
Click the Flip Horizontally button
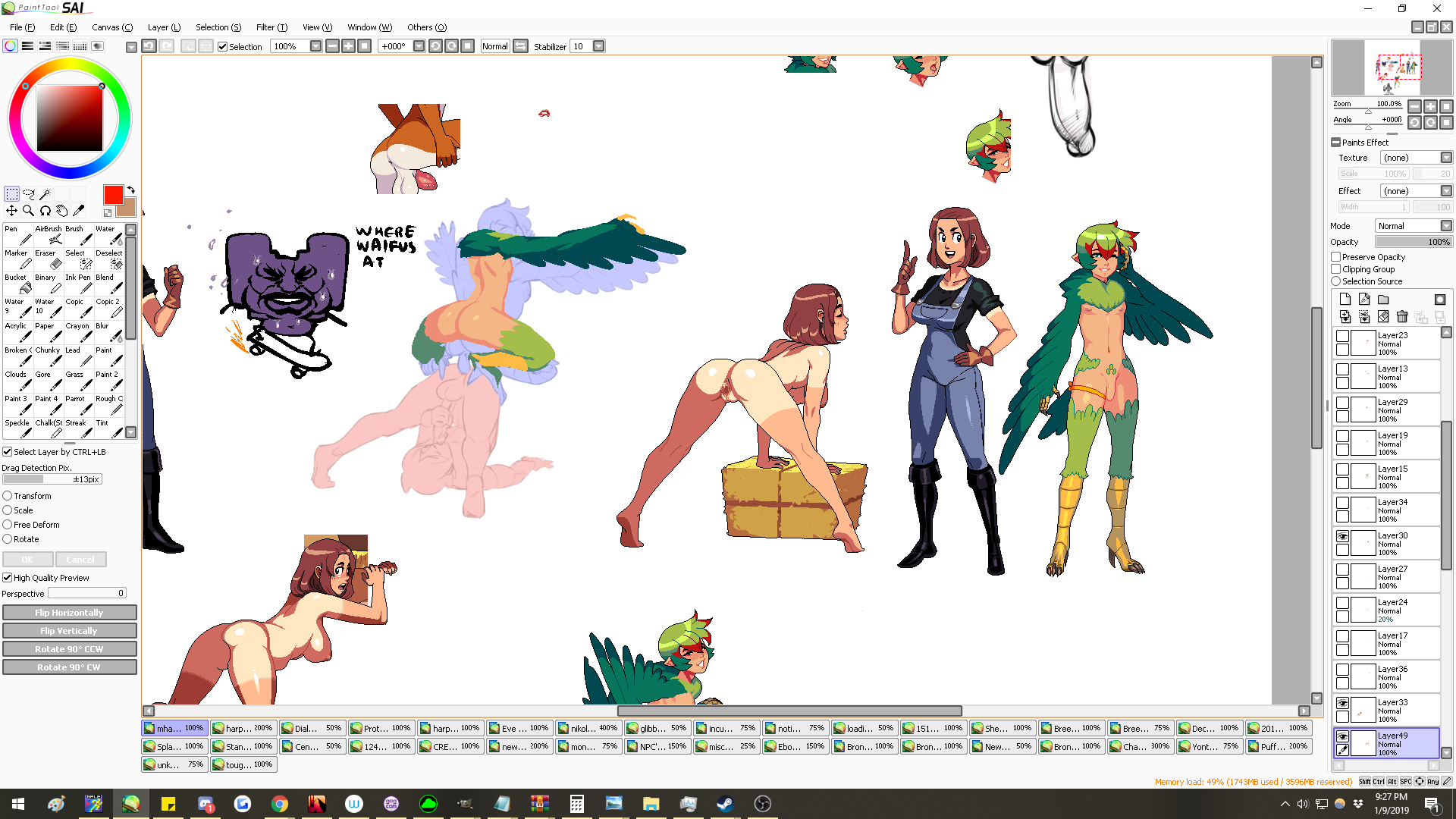[x=69, y=613]
